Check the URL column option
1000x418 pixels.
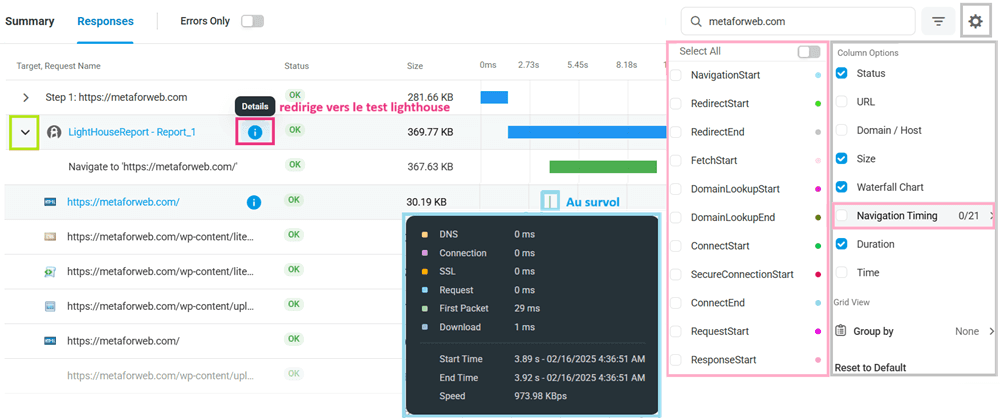[842, 101]
